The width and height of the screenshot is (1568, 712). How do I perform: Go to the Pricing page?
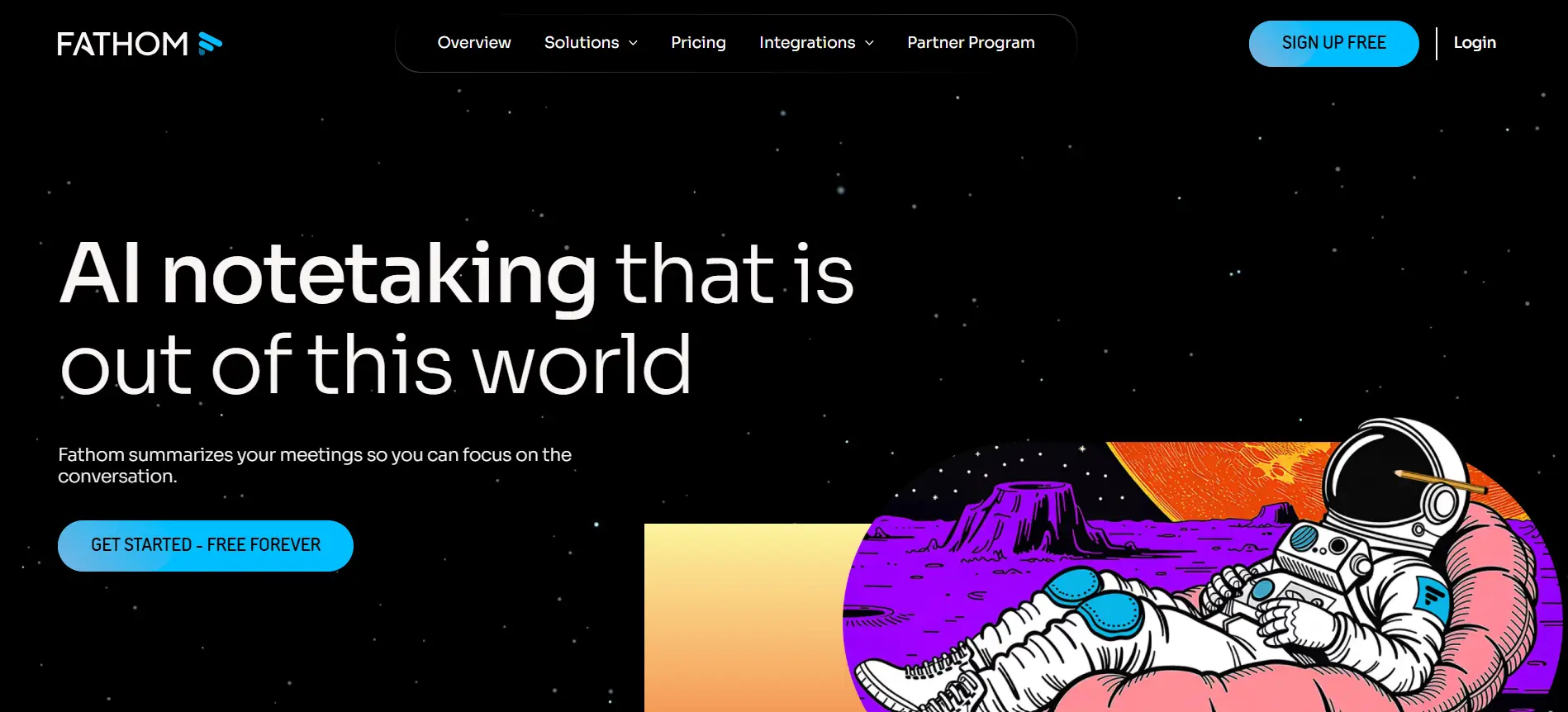698,42
